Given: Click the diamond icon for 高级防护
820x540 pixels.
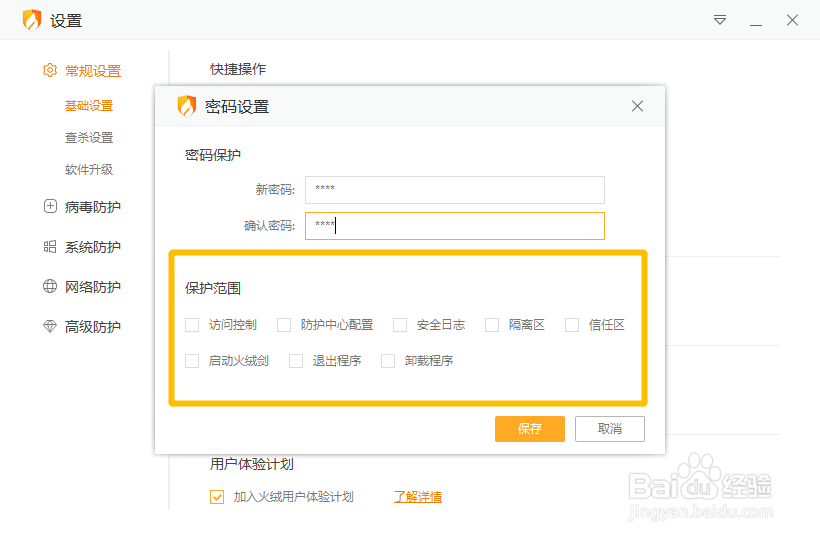Looking at the screenshot, I should 50,326.
